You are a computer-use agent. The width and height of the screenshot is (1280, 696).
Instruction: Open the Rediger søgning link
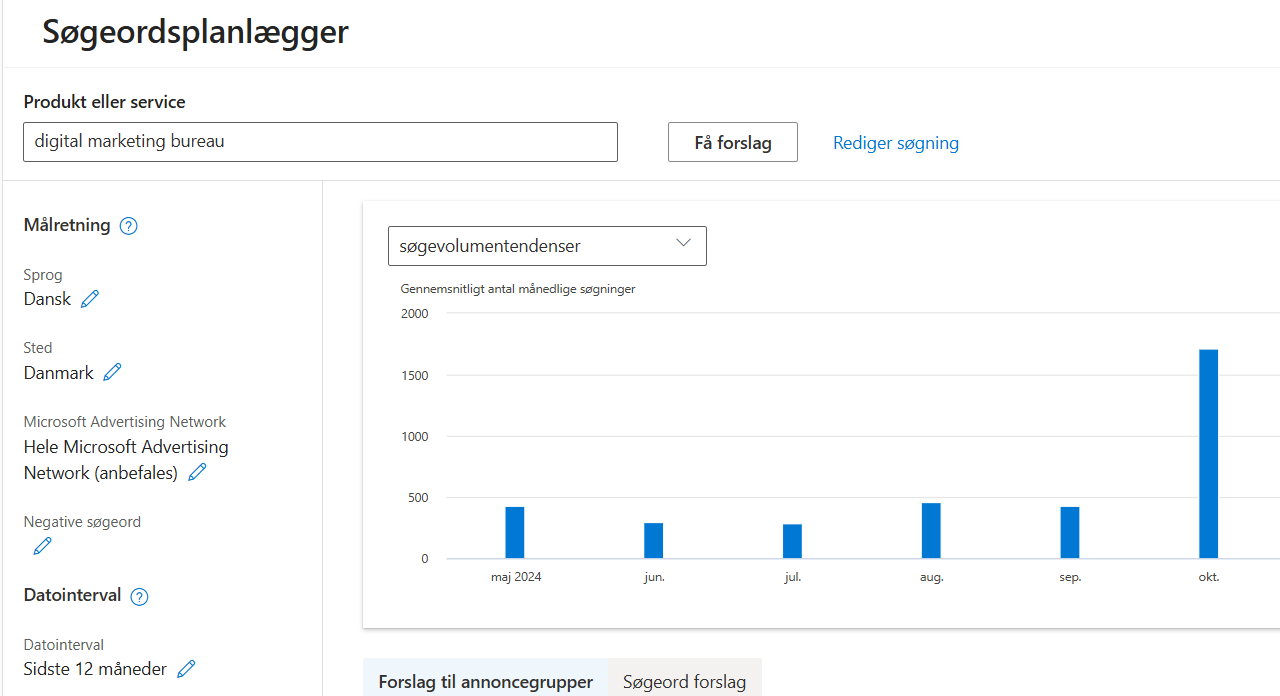(895, 143)
